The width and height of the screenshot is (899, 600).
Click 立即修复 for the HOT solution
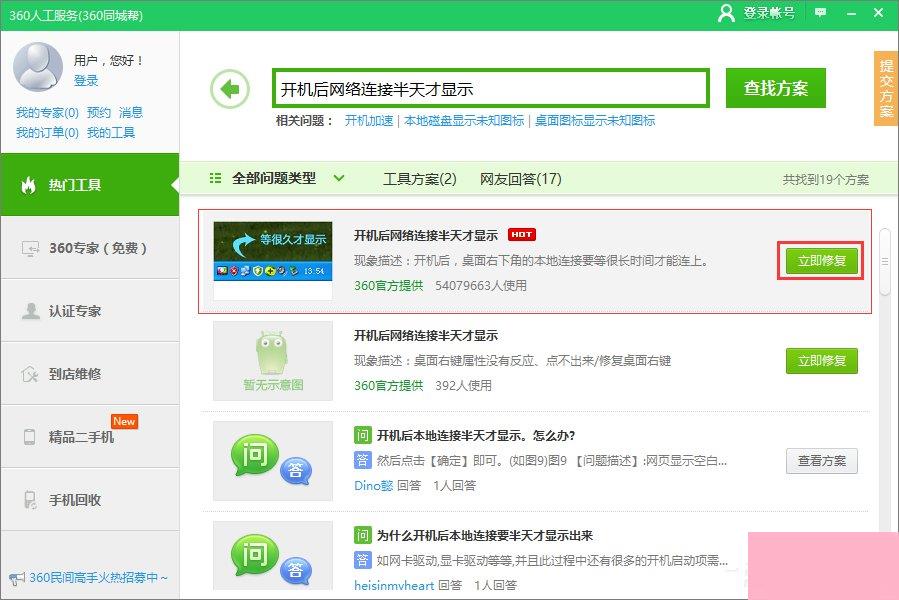[822, 261]
